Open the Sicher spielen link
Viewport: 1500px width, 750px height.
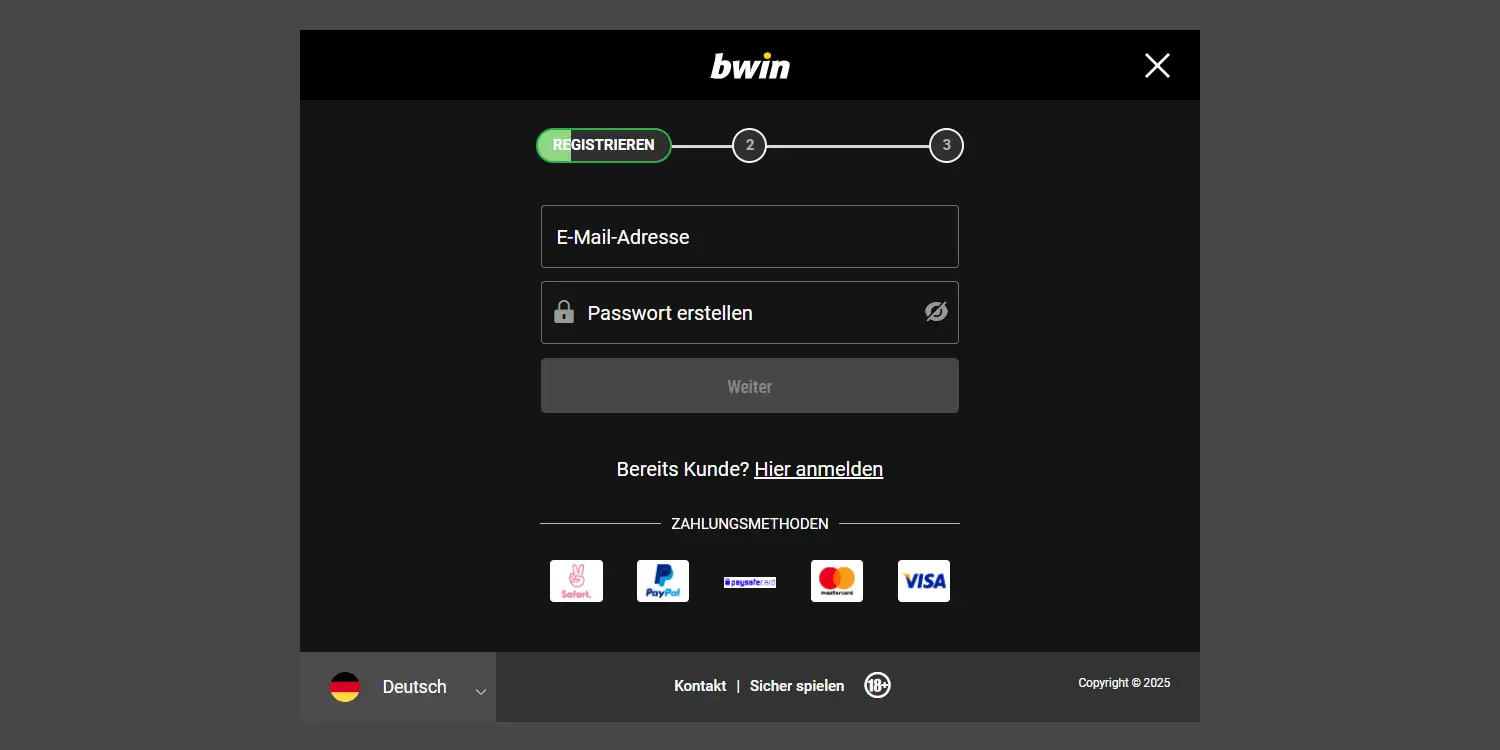797,686
